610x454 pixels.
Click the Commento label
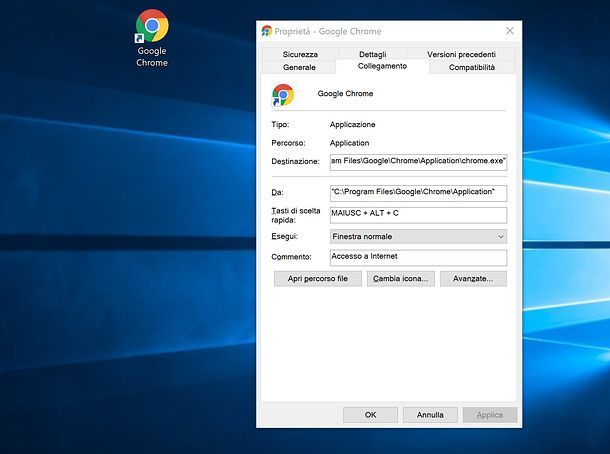(291, 257)
